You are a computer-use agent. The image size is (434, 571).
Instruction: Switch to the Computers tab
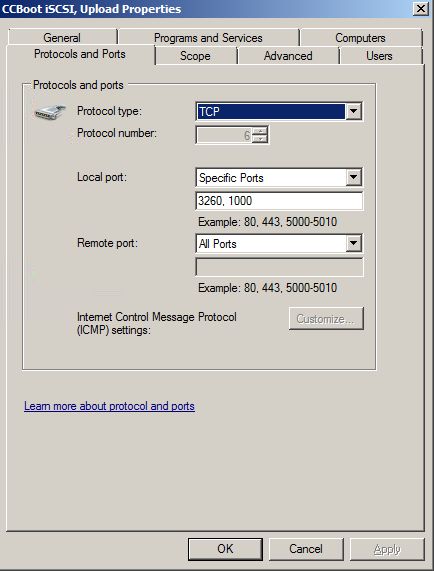coord(360,38)
